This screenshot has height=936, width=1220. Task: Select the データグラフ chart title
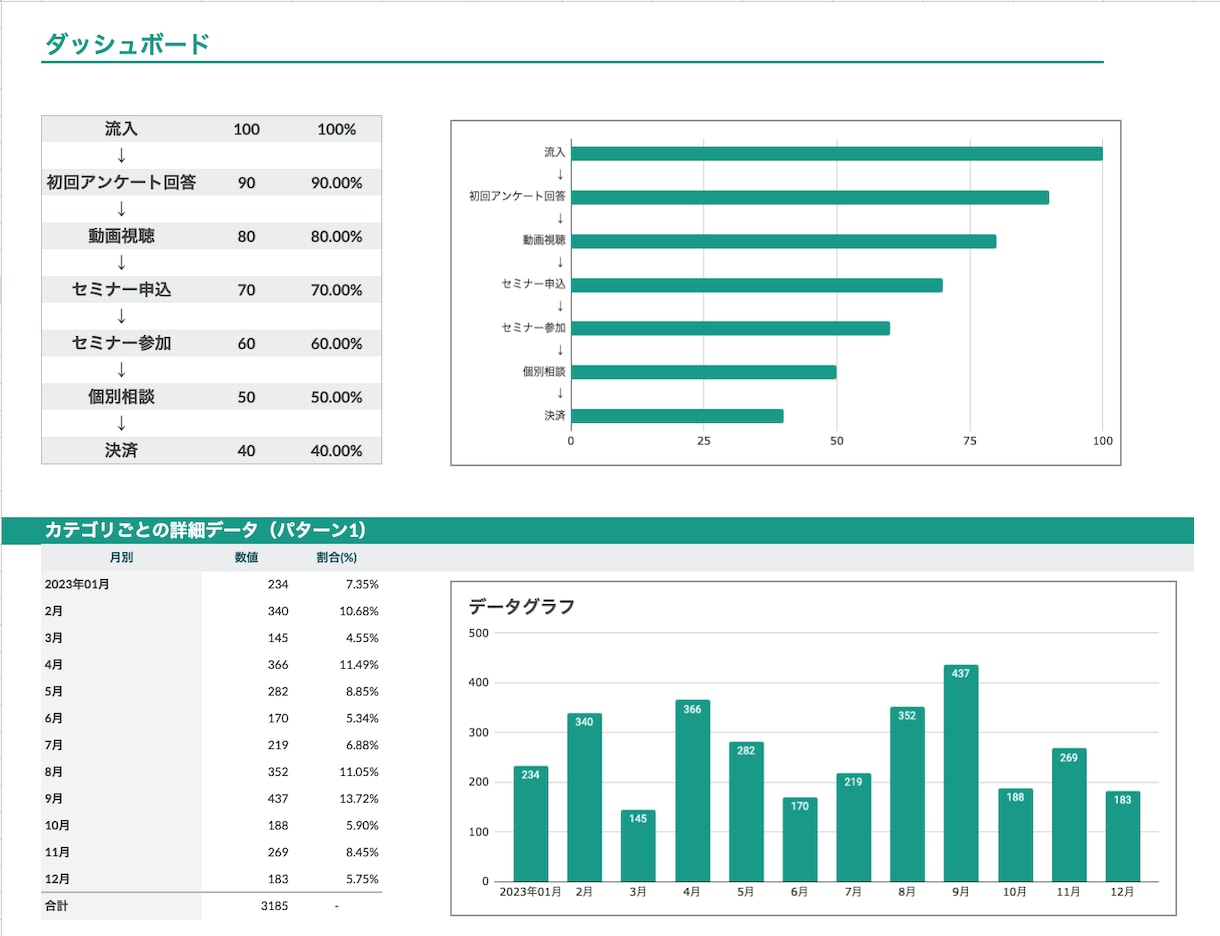(x=522, y=606)
